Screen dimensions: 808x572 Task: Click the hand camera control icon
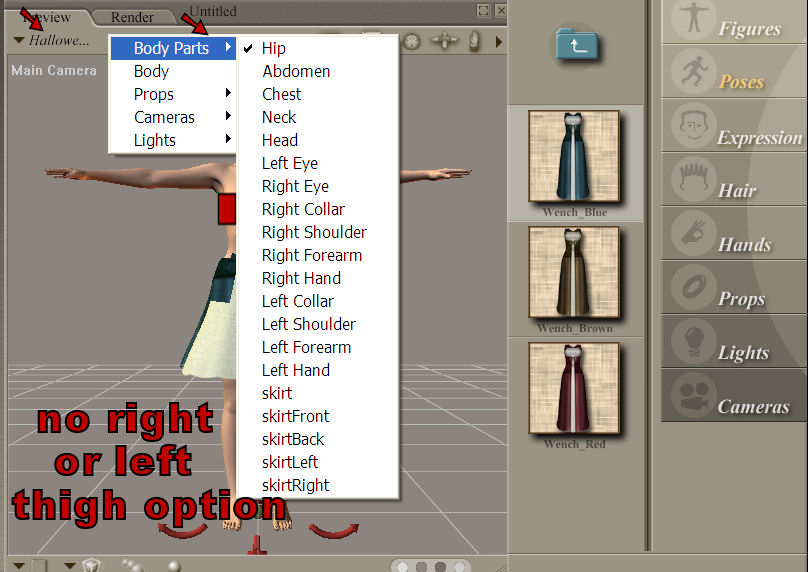coord(475,42)
